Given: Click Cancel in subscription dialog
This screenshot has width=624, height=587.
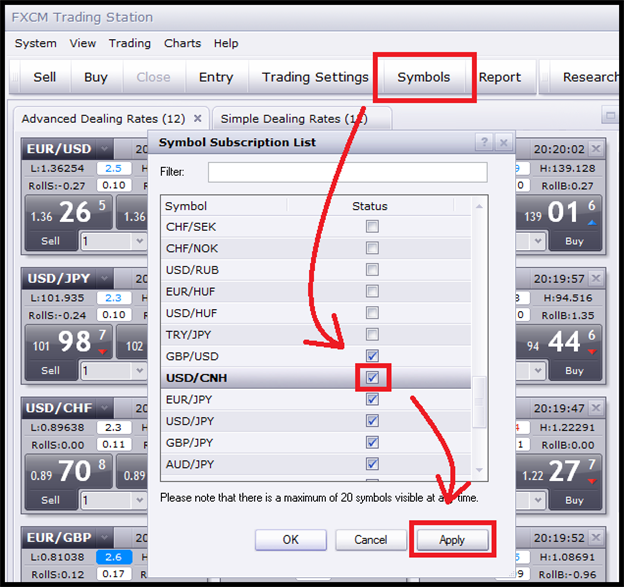Looking at the screenshot, I should (x=370, y=540).
